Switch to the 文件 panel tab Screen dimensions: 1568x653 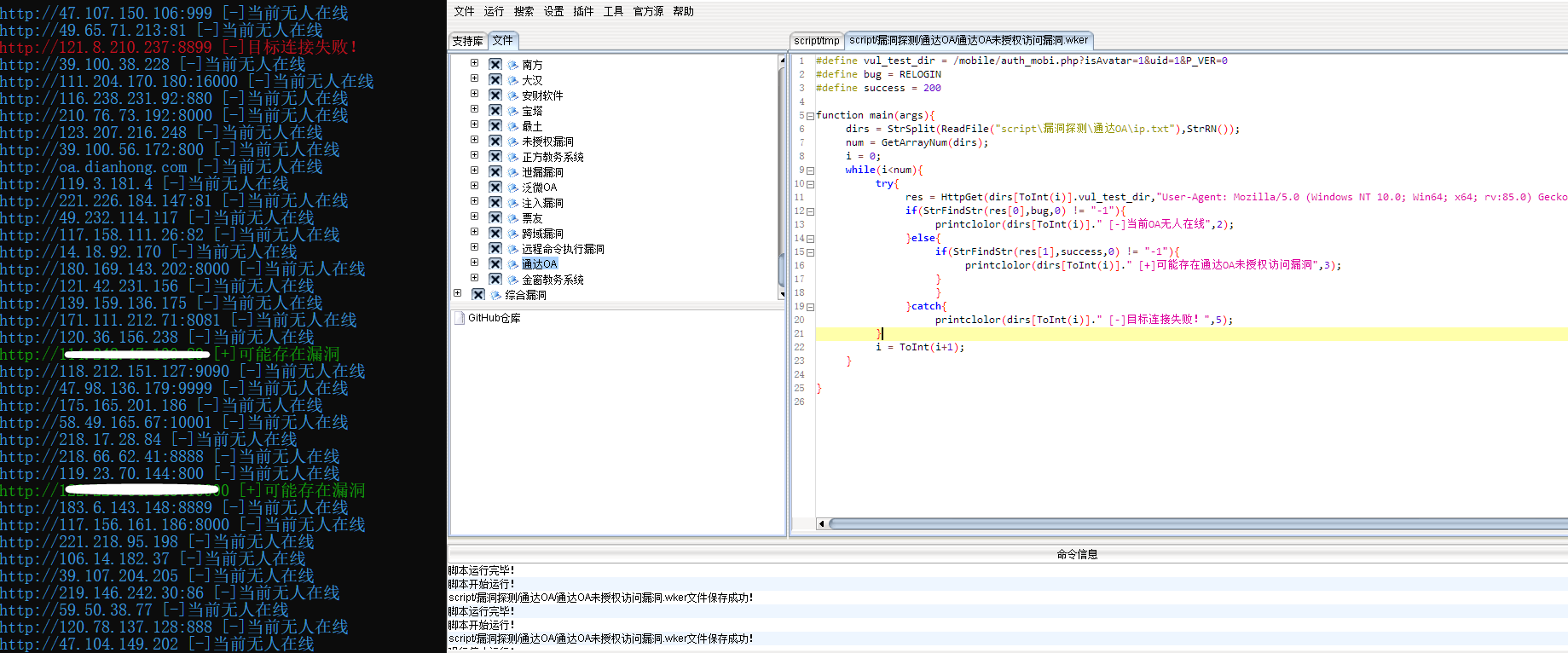(503, 40)
